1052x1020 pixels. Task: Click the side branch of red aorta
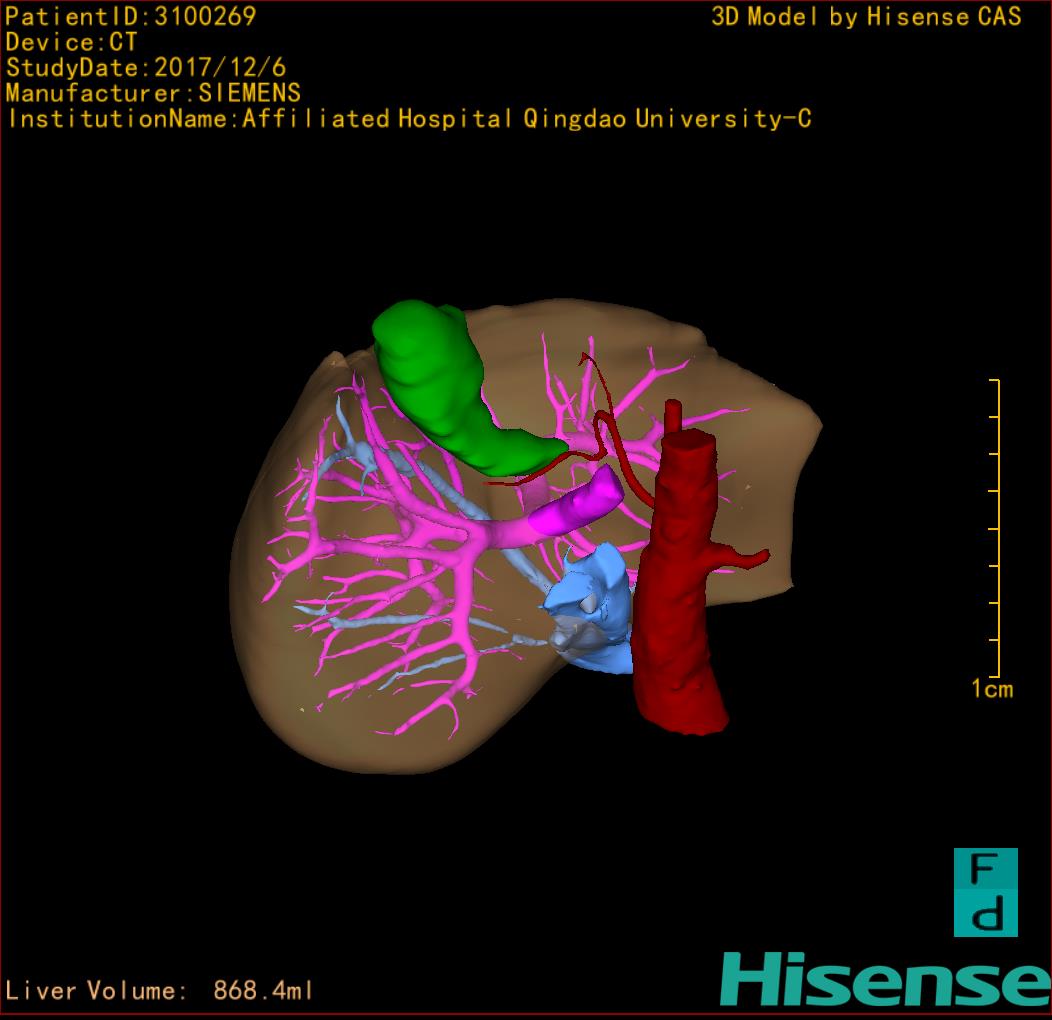[745, 558]
